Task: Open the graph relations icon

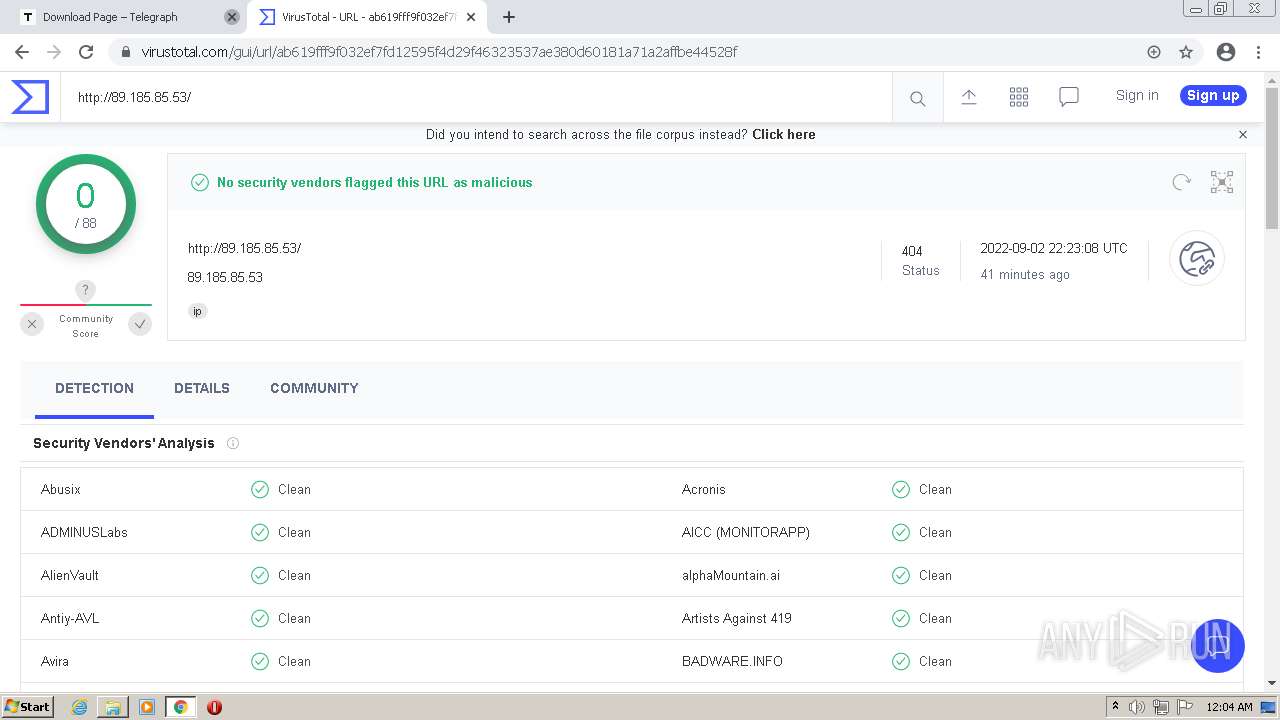Action: [1222, 182]
